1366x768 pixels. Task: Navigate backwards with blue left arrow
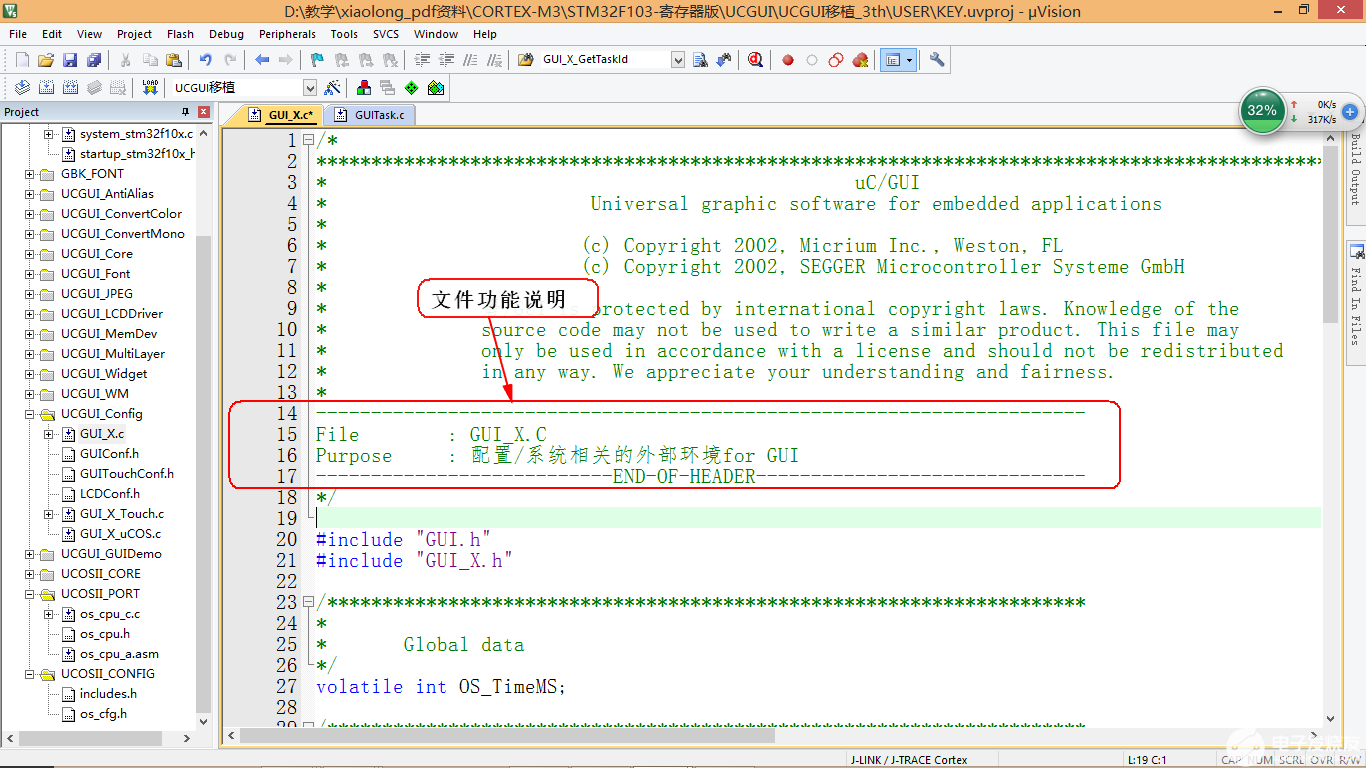tap(262, 60)
